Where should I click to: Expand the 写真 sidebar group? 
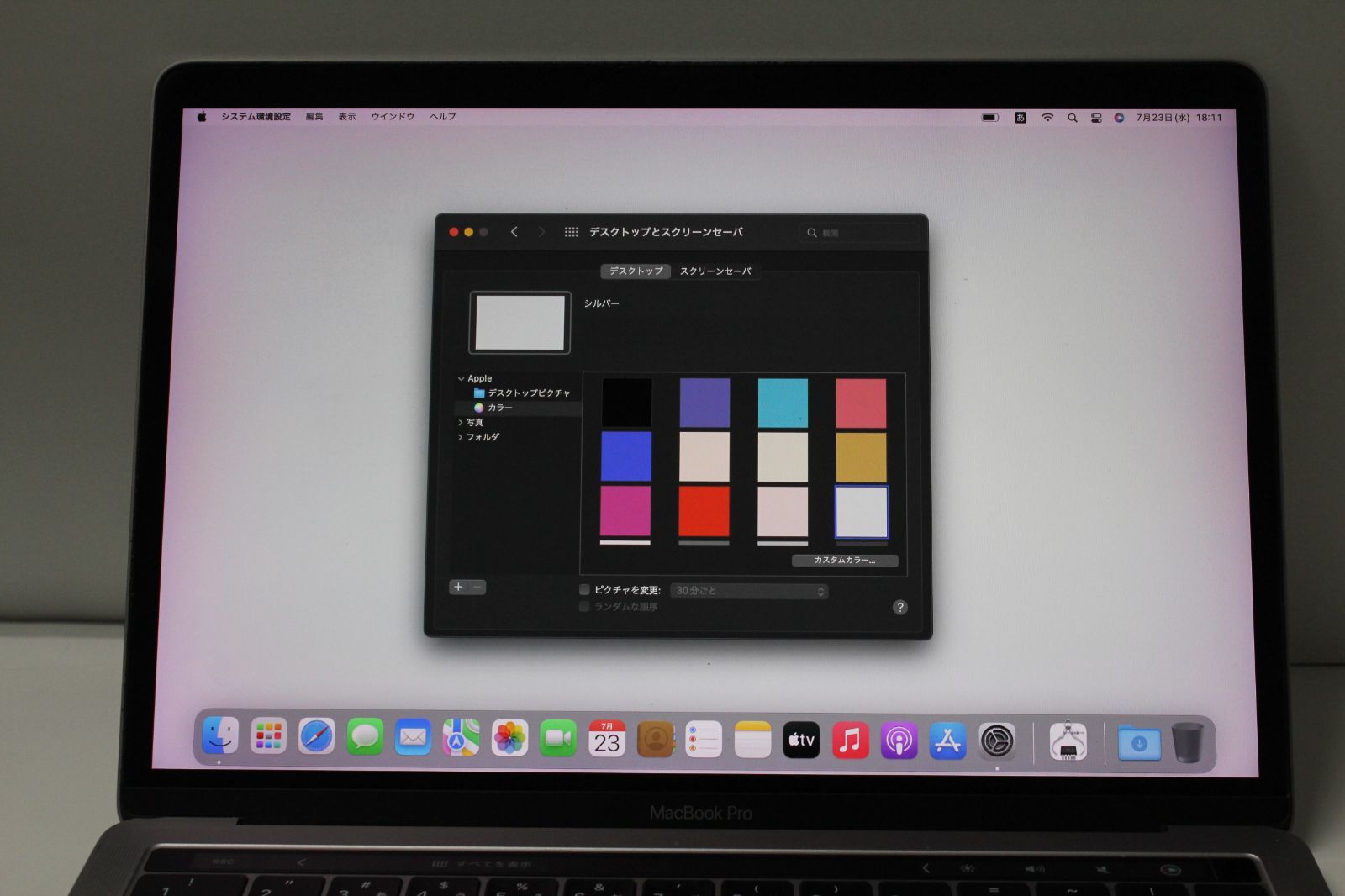[460, 423]
